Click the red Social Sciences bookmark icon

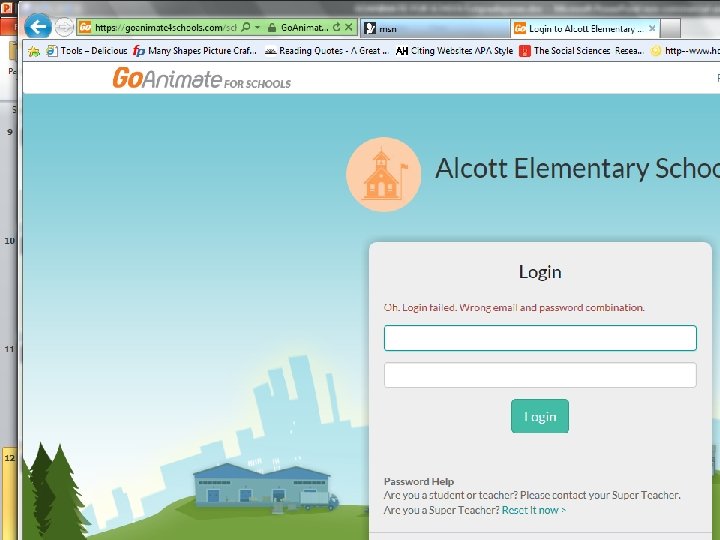[524, 51]
